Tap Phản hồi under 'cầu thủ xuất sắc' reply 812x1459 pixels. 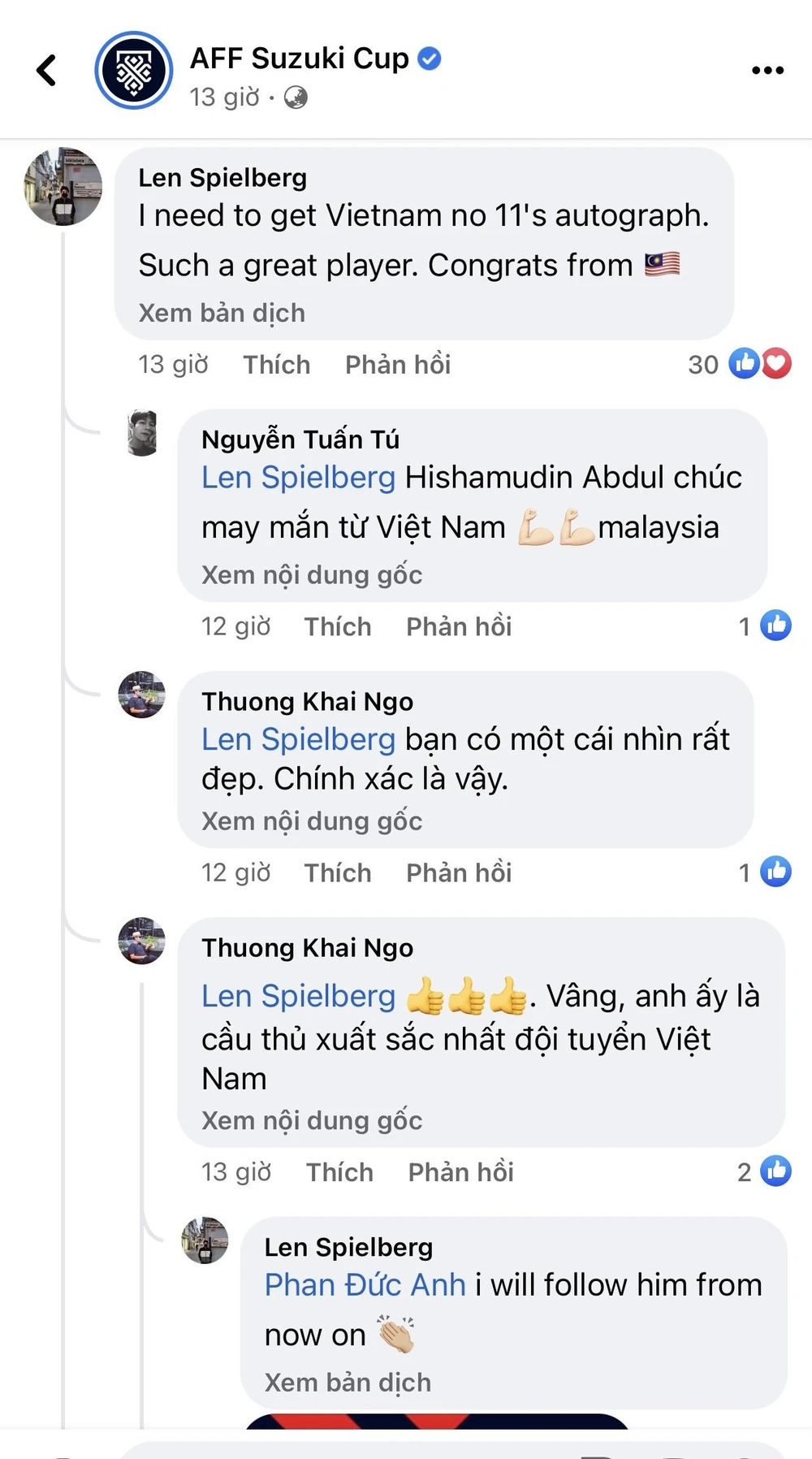coord(460,1172)
